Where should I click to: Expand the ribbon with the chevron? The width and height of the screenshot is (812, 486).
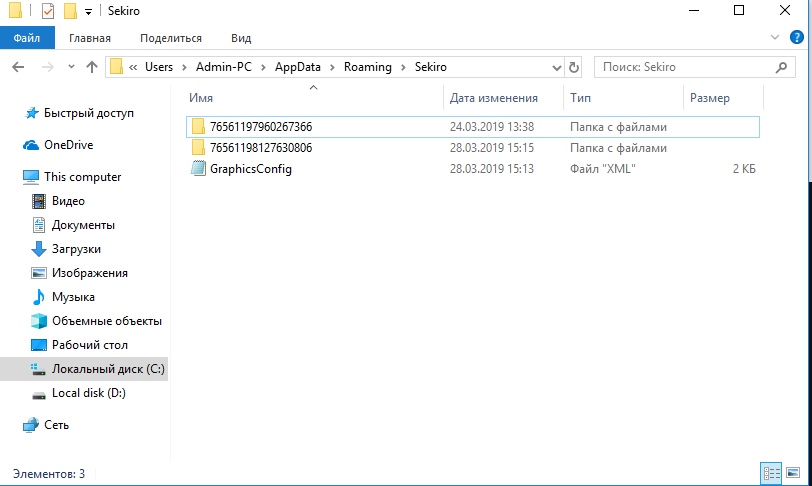(775, 37)
